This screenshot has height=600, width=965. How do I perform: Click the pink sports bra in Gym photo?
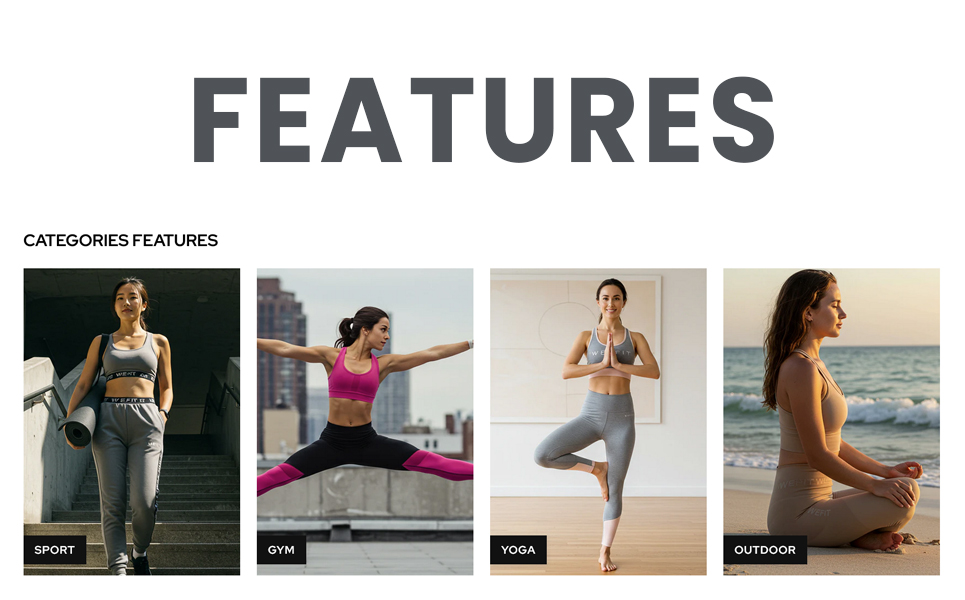[353, 375]
